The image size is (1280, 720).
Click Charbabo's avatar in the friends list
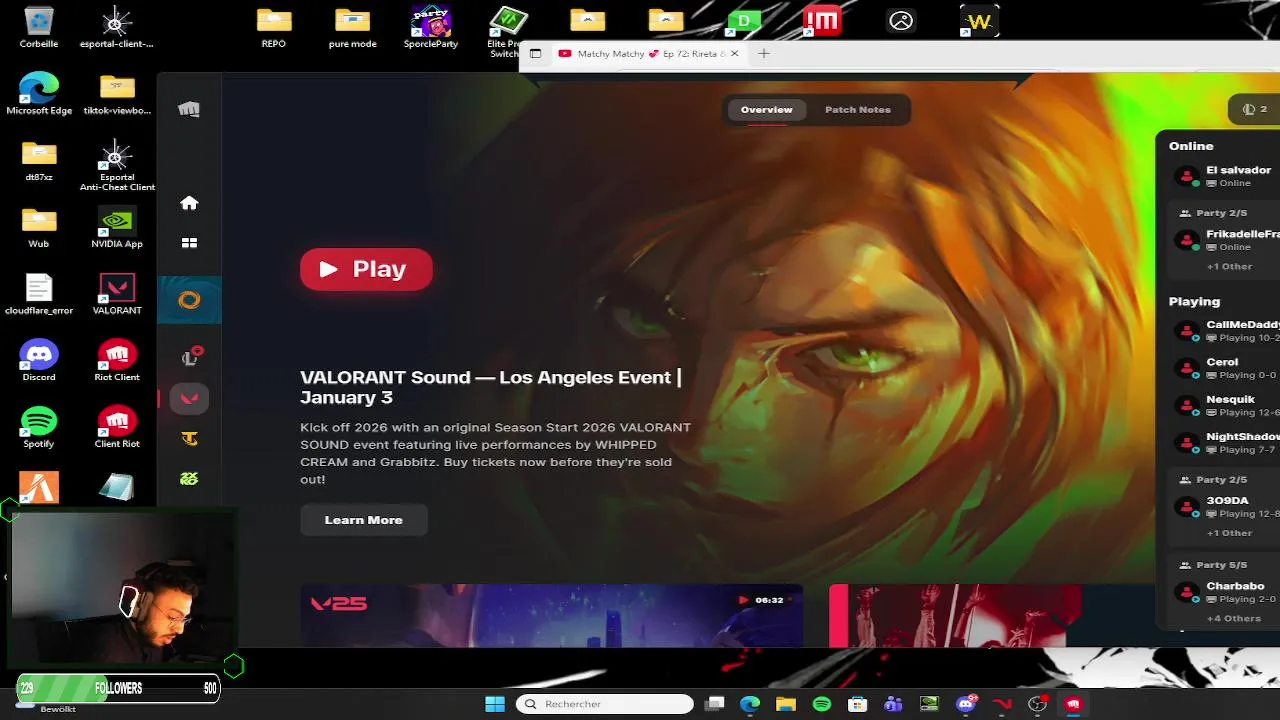click(1187, 592)
